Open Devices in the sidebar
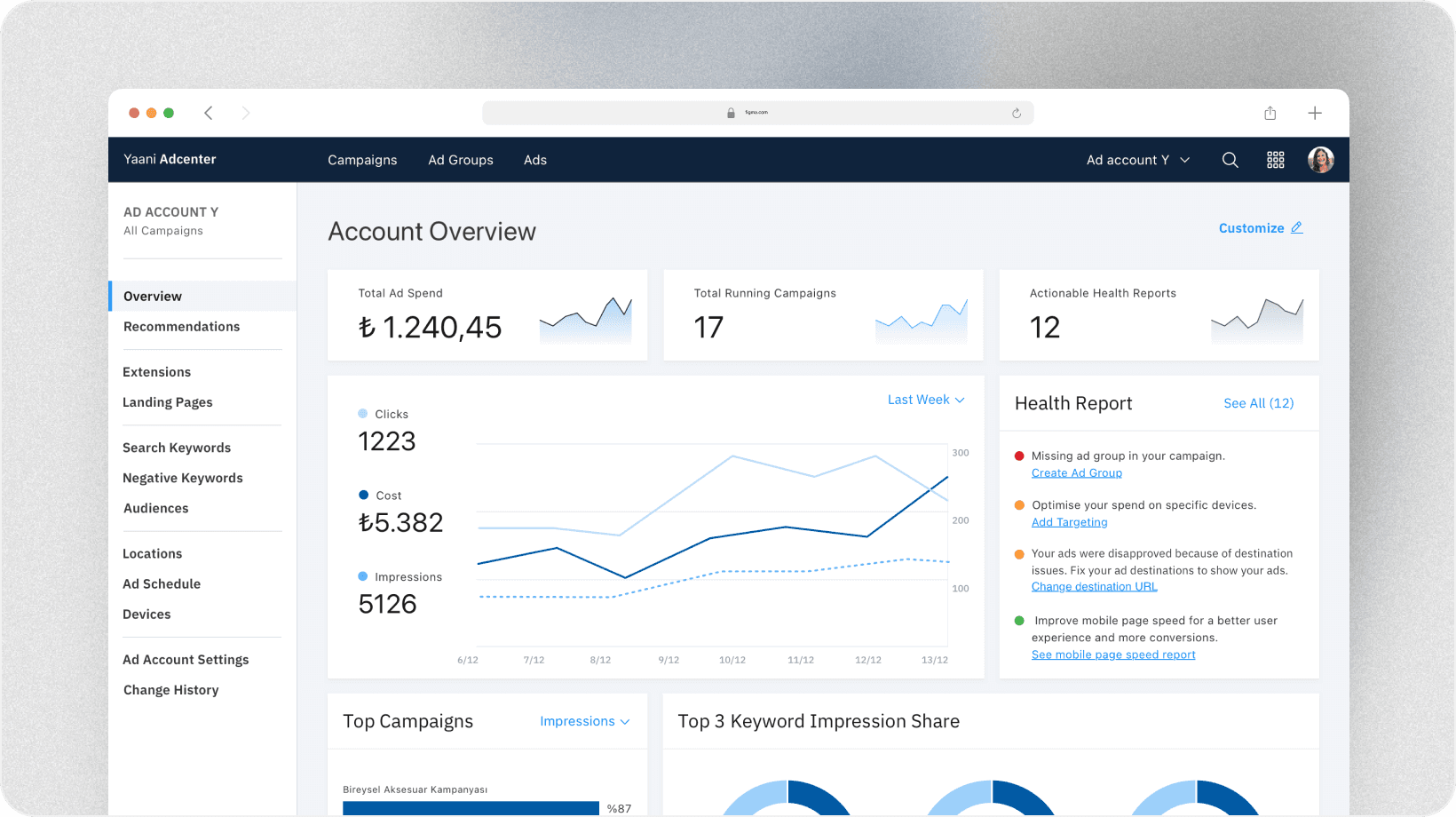1456x817 pixels. tap(146, 615)
